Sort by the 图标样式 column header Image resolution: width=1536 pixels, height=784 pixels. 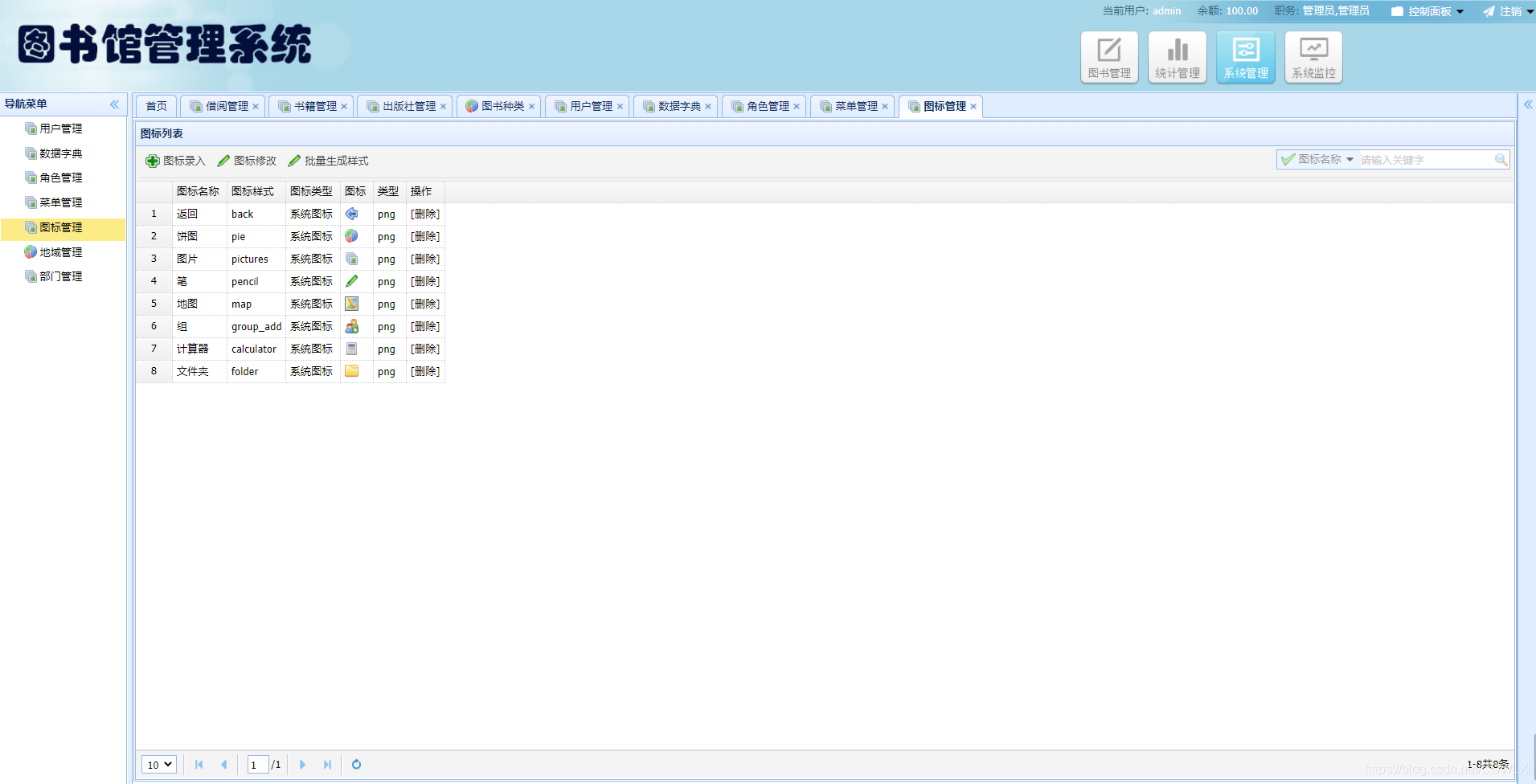tap(256, 191)
